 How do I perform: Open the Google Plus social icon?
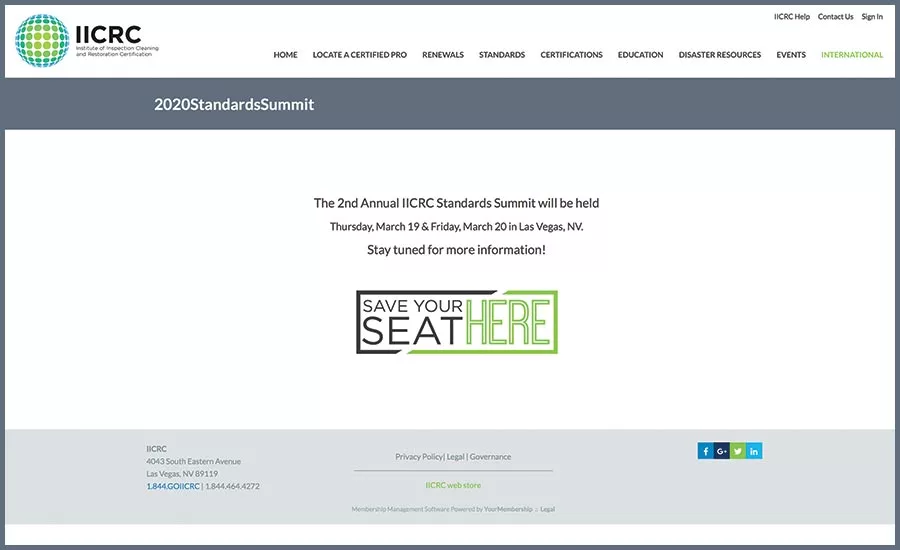tap(721, 451)
